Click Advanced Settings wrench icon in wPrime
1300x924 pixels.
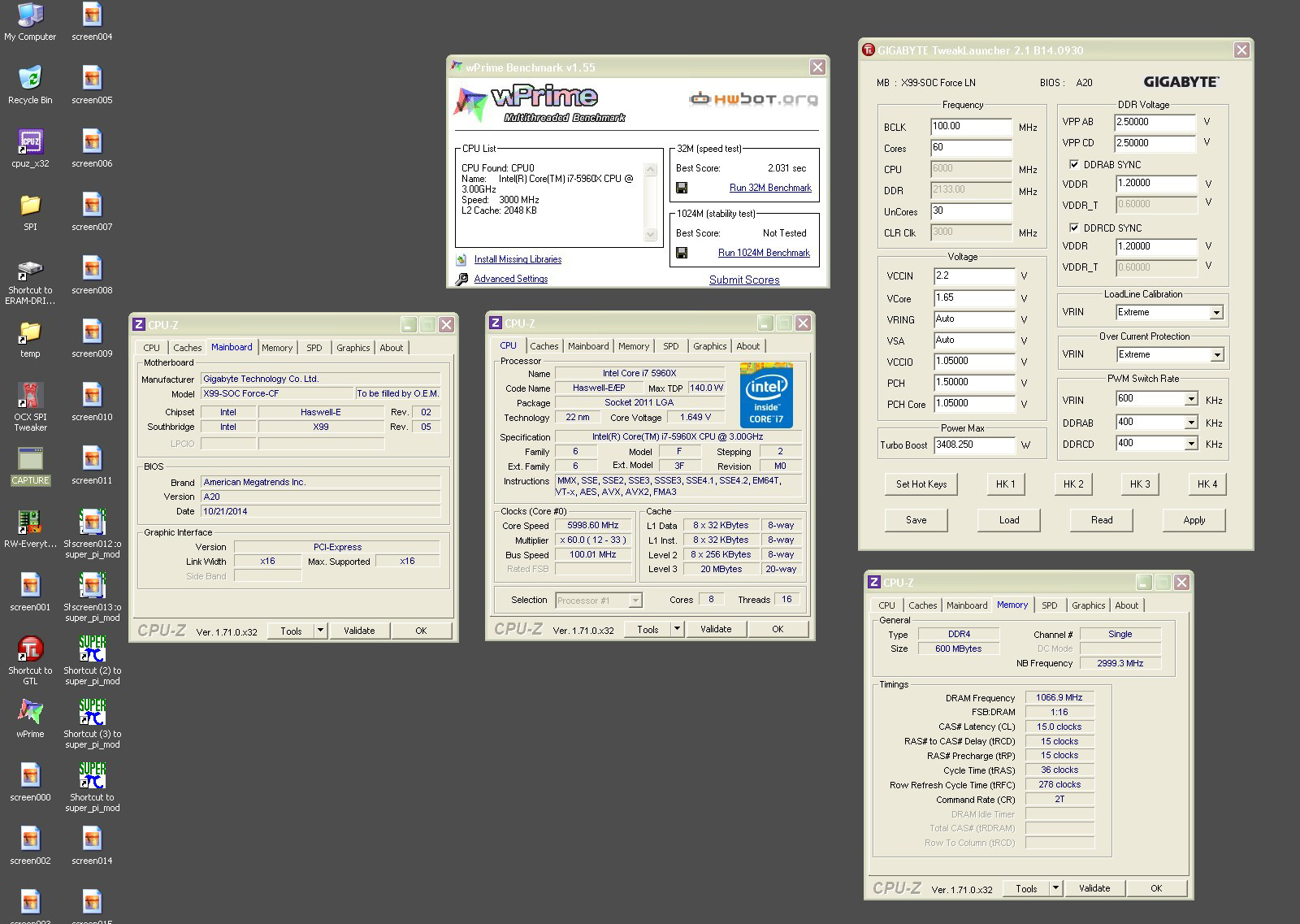click(x=461, y=280)
